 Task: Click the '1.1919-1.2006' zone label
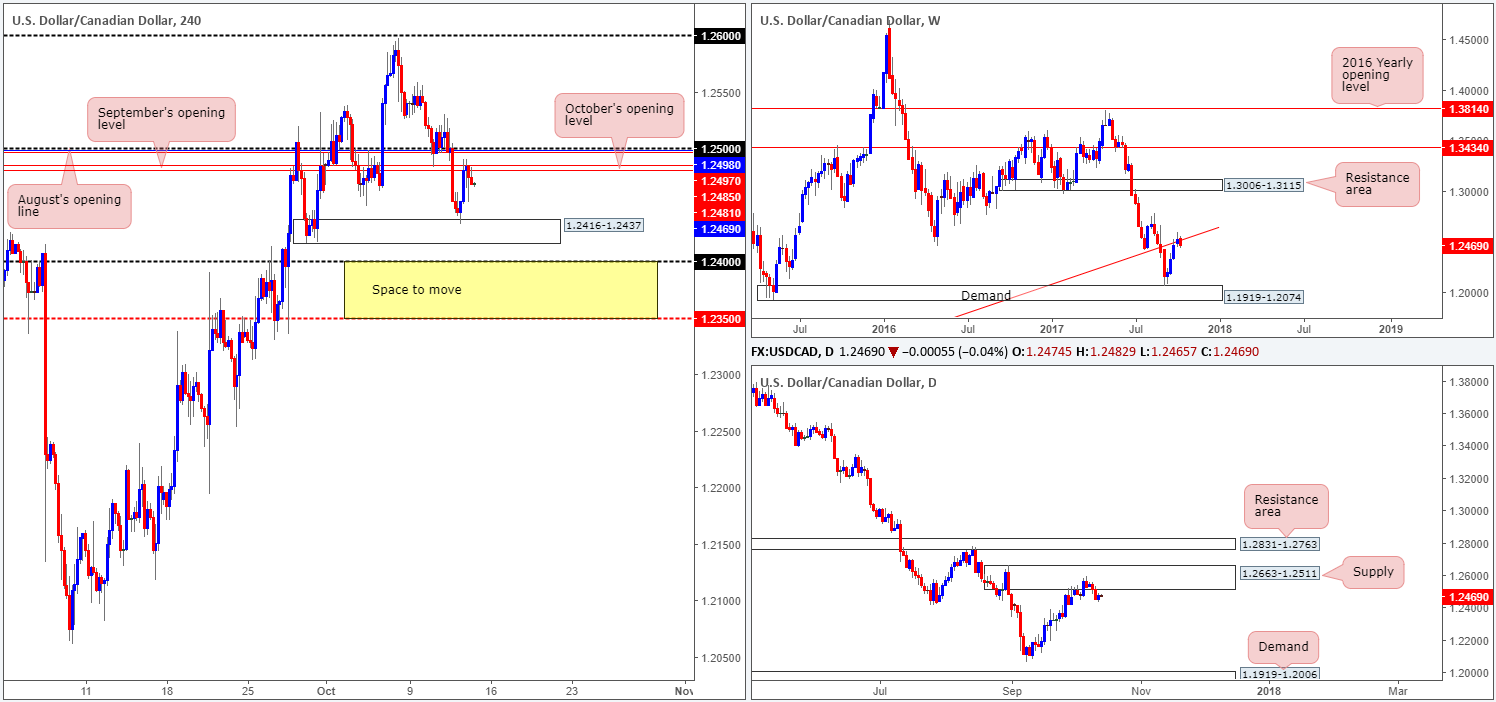click(x=1279, y=675)
